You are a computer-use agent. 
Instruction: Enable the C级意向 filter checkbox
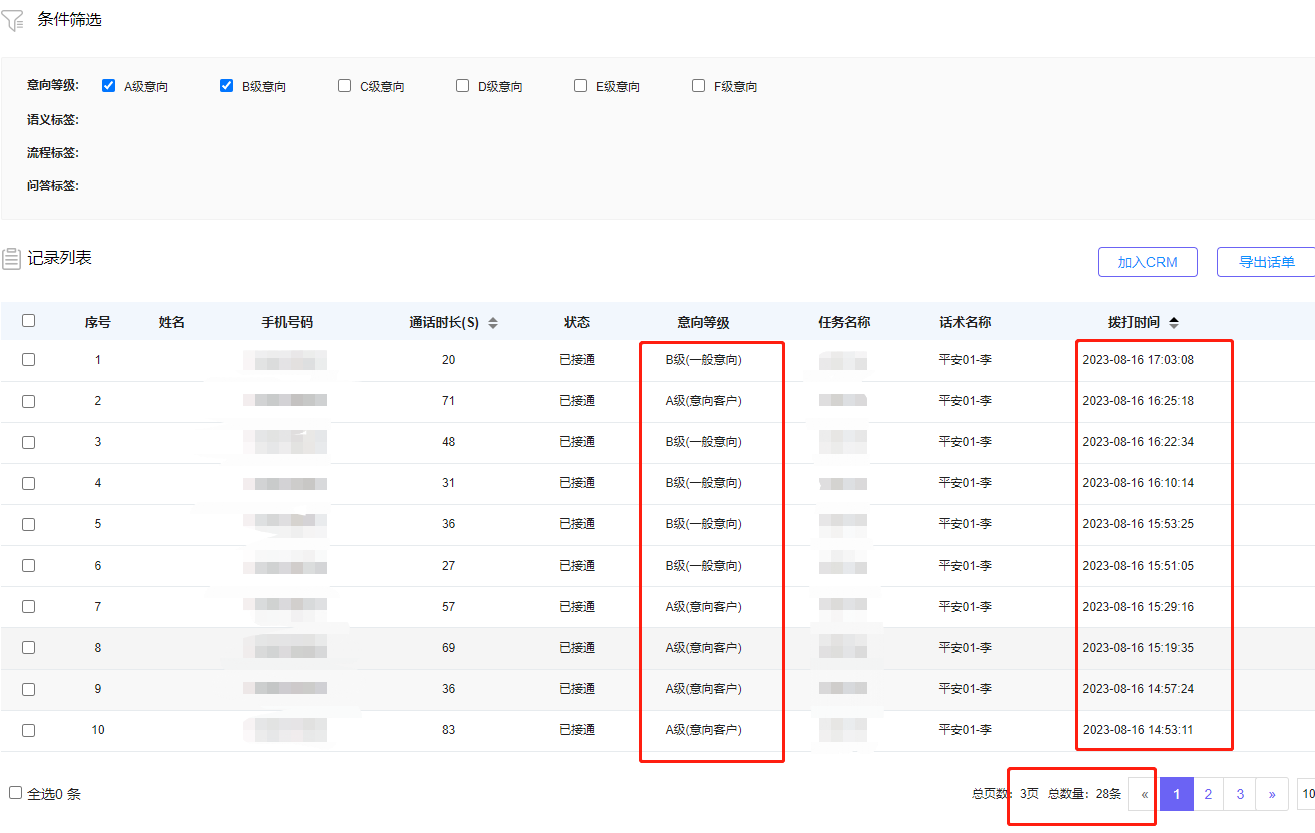click(345, 86)
